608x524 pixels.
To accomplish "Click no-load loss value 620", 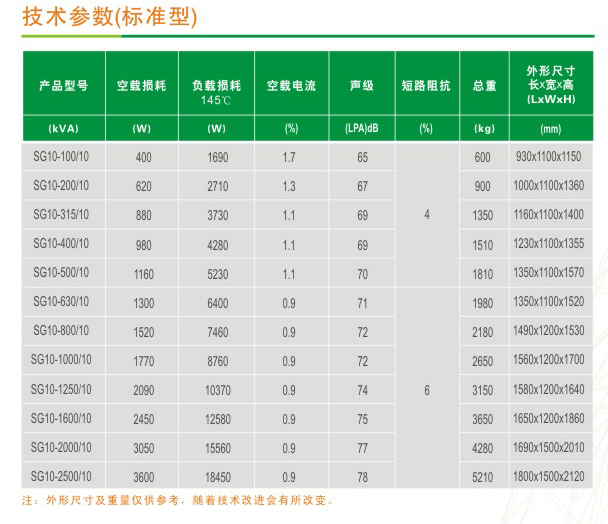I will coord(143,187).
